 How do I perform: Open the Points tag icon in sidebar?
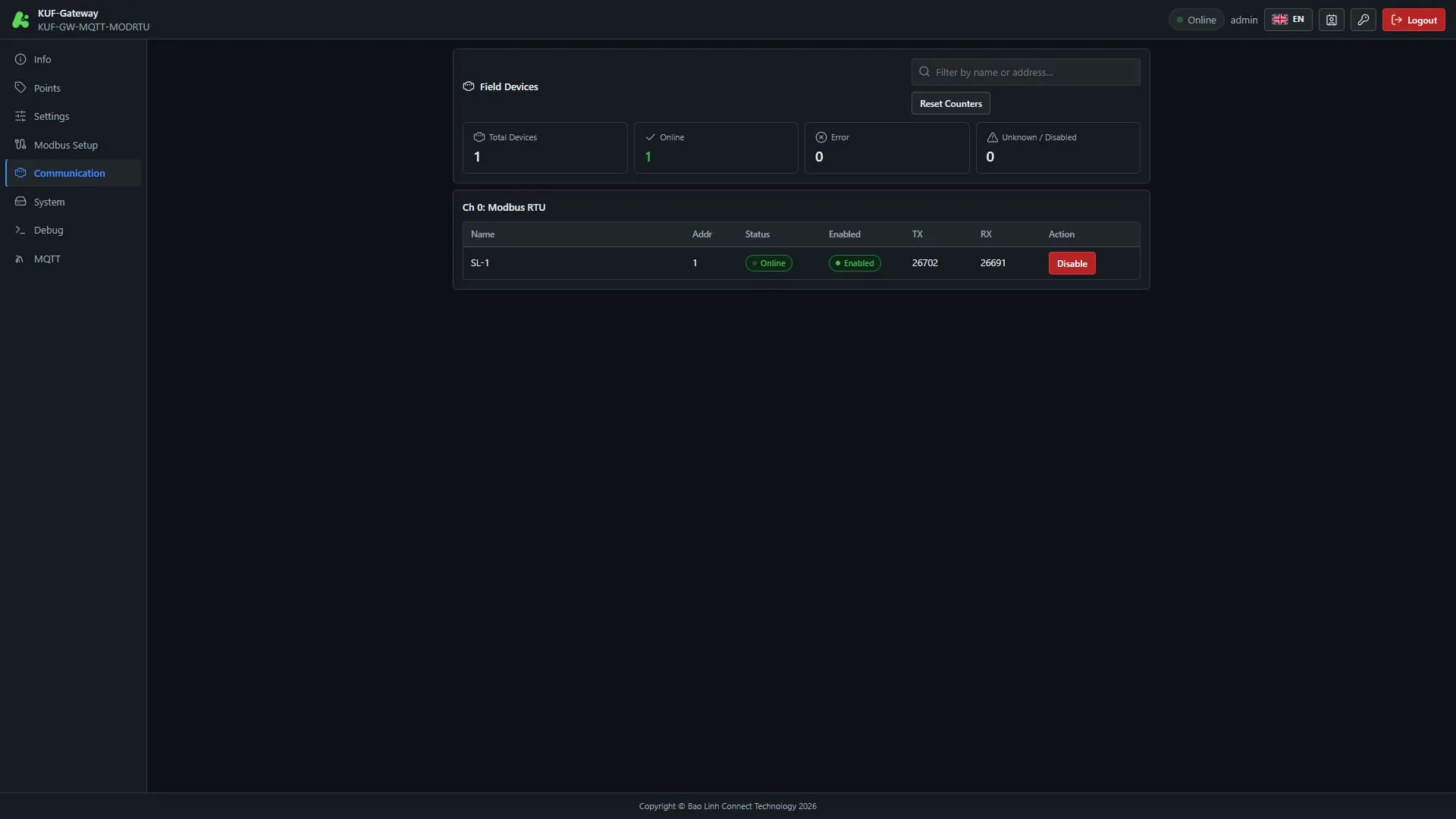click(x=20, y=88)
